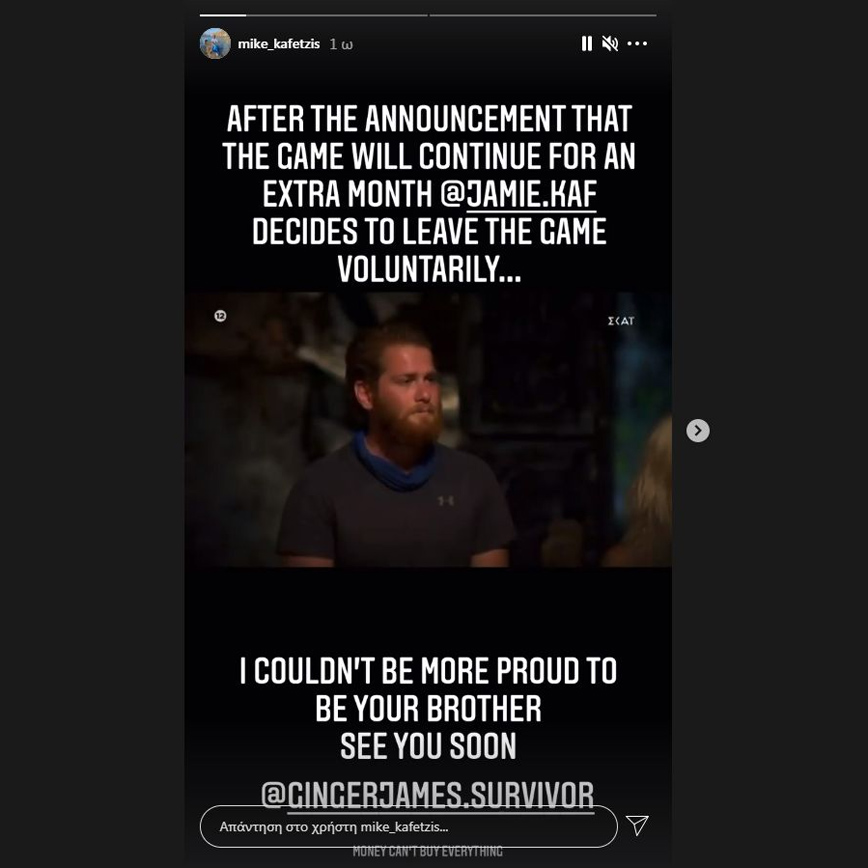Focus the reply to mike_kafetzis field
The width and height of the screenshot is (868, 868).
pos(409,826)
